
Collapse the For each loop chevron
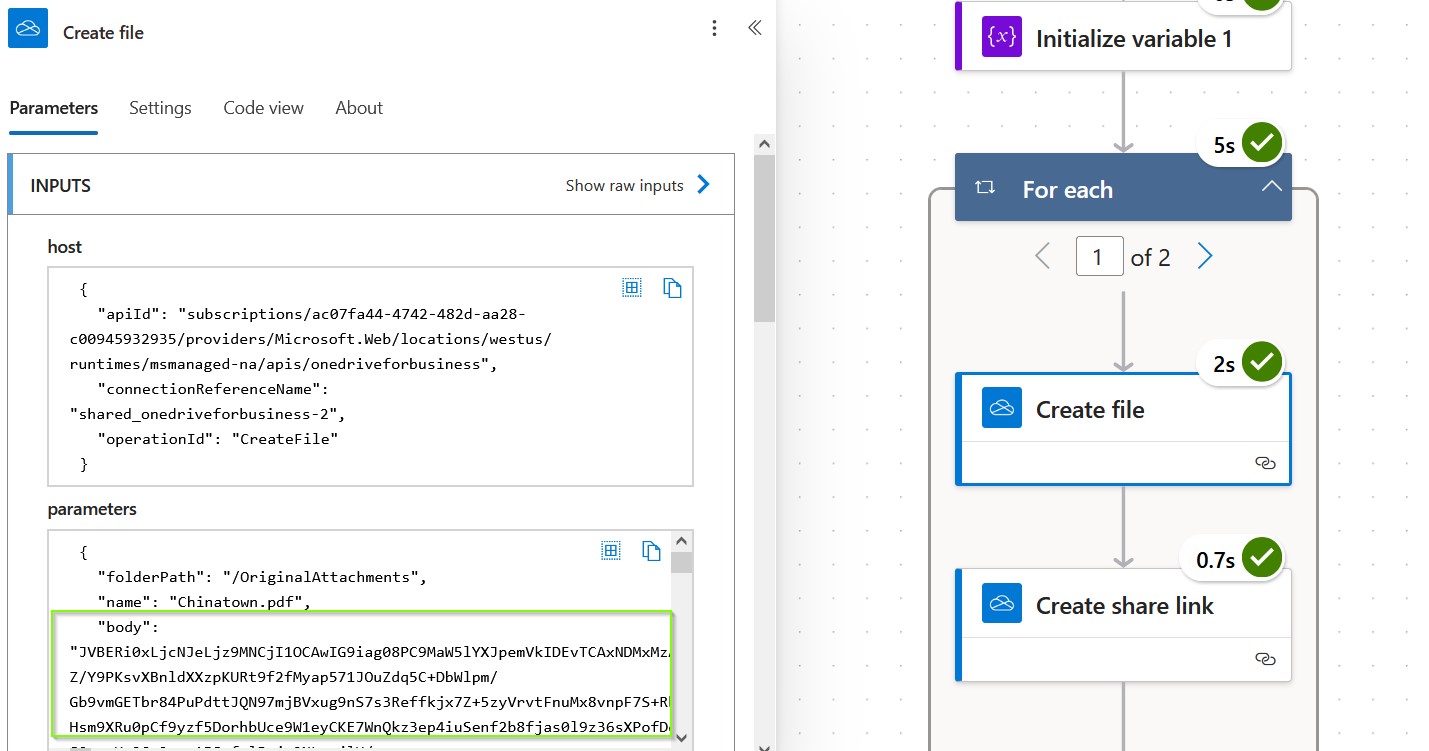click(x=1271, y=186)
